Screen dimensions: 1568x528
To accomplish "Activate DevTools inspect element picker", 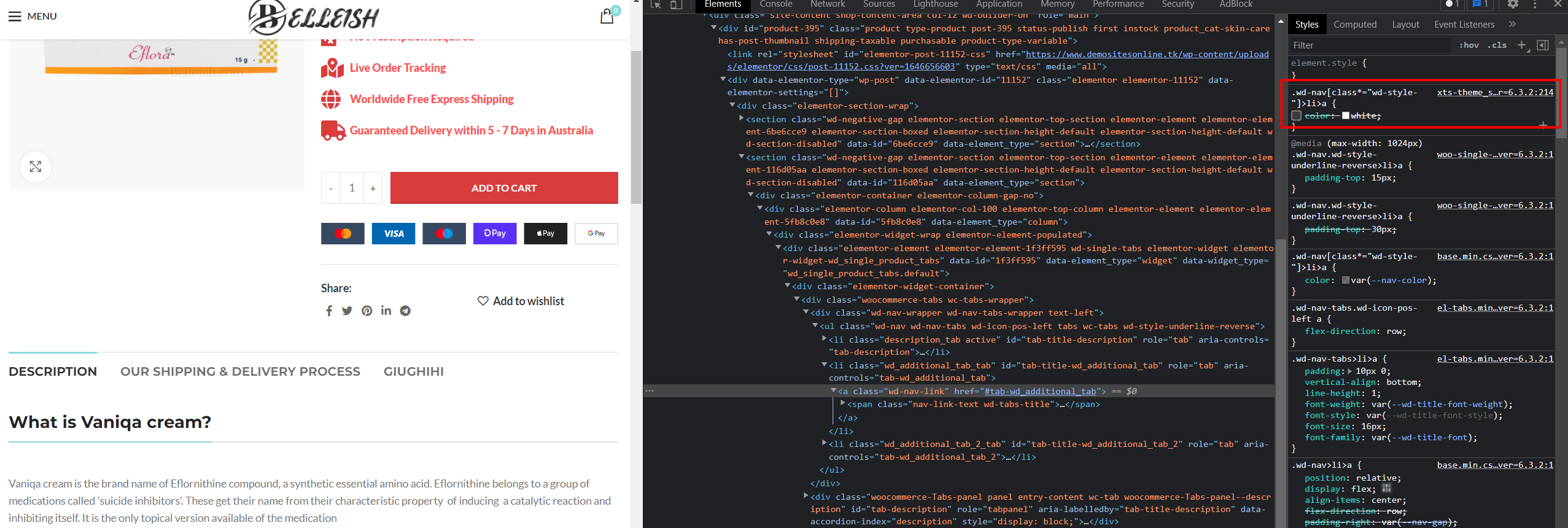I will (656, 4).
